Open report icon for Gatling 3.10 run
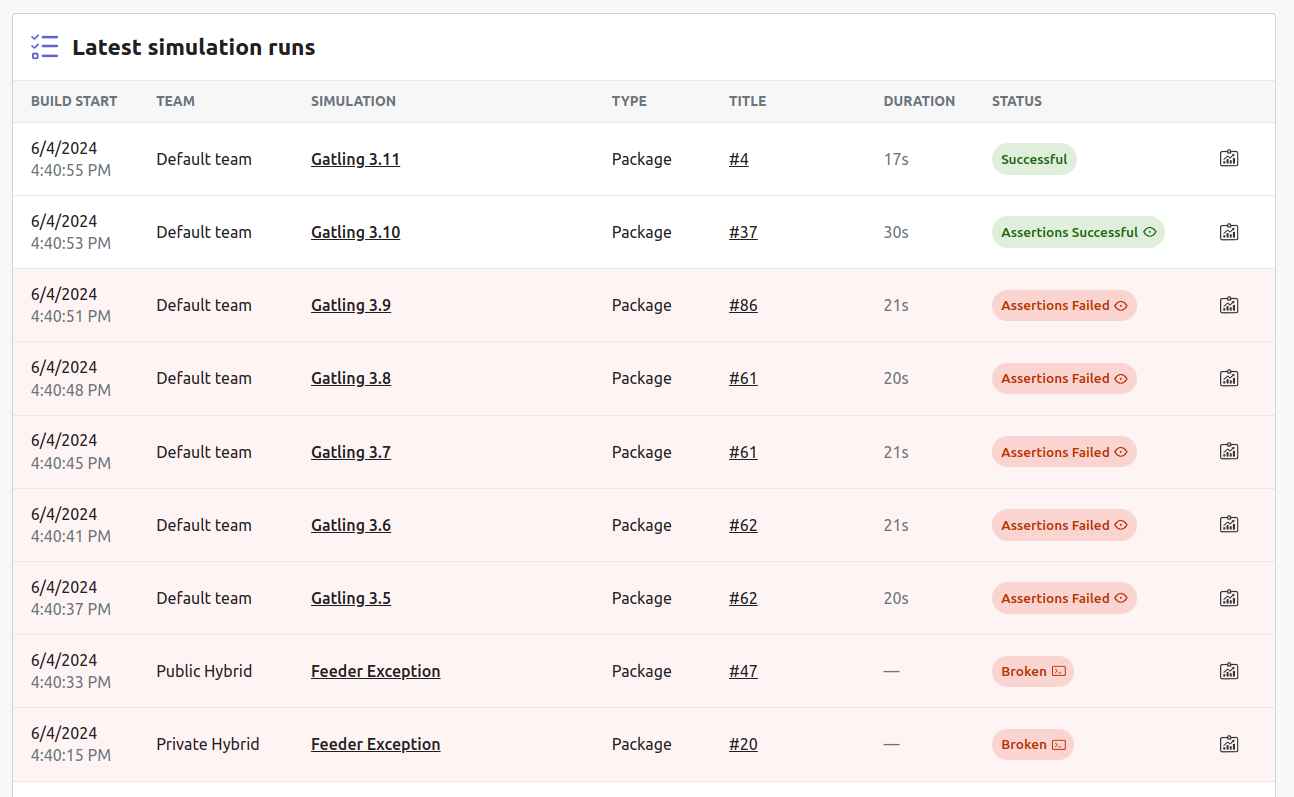The image size is (1294, 797). (x=1229, y=231)
